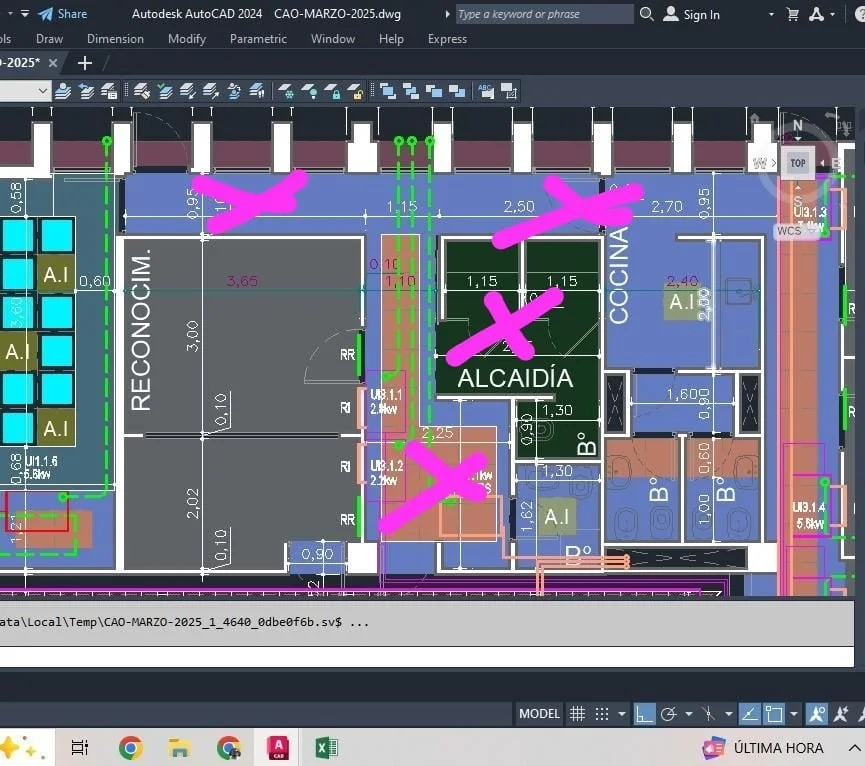This screenshot has width=865, height=766.
Task: Show hidden taskbar icons chevron
Action: point(854,748)
